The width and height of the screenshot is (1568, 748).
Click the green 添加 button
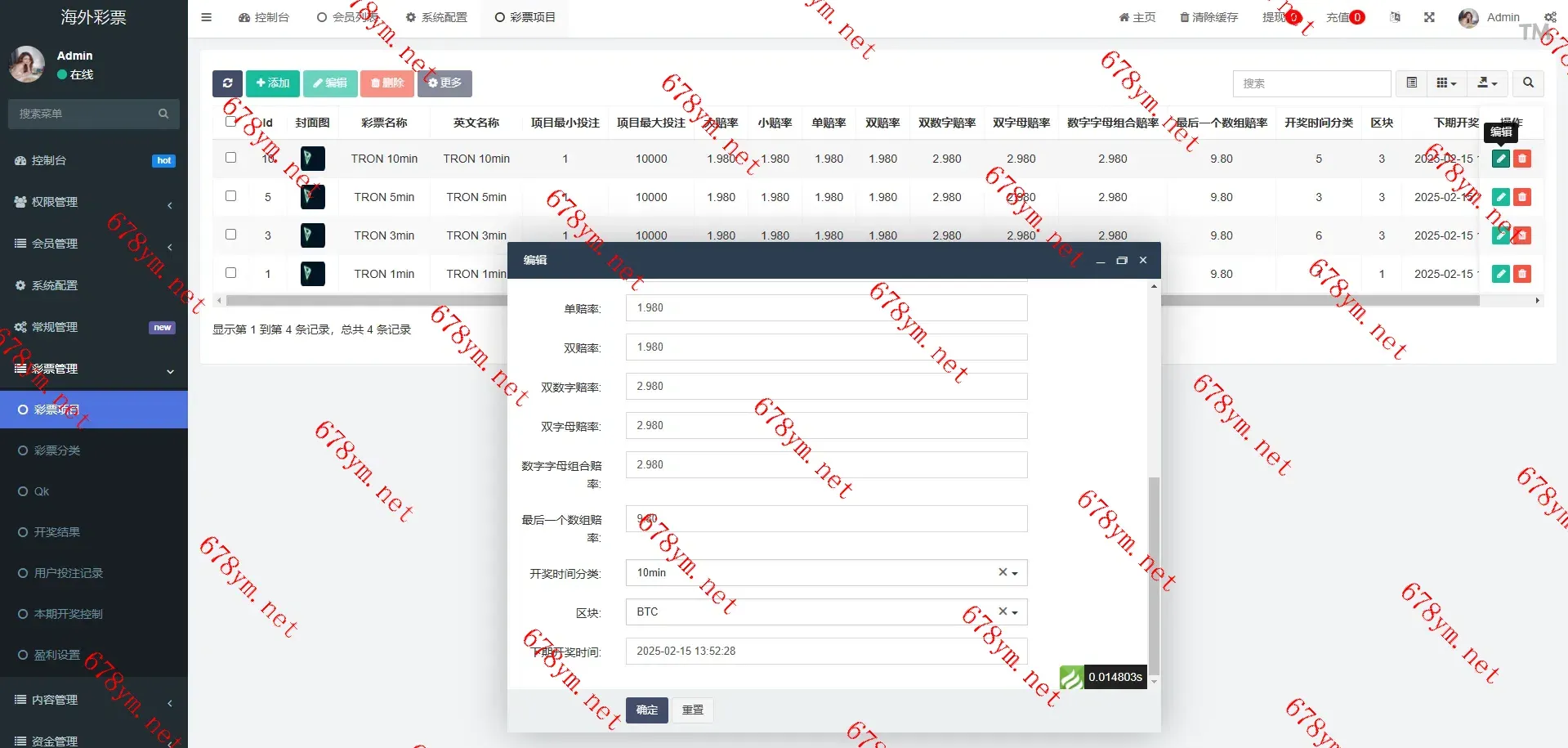pos(272,83)
